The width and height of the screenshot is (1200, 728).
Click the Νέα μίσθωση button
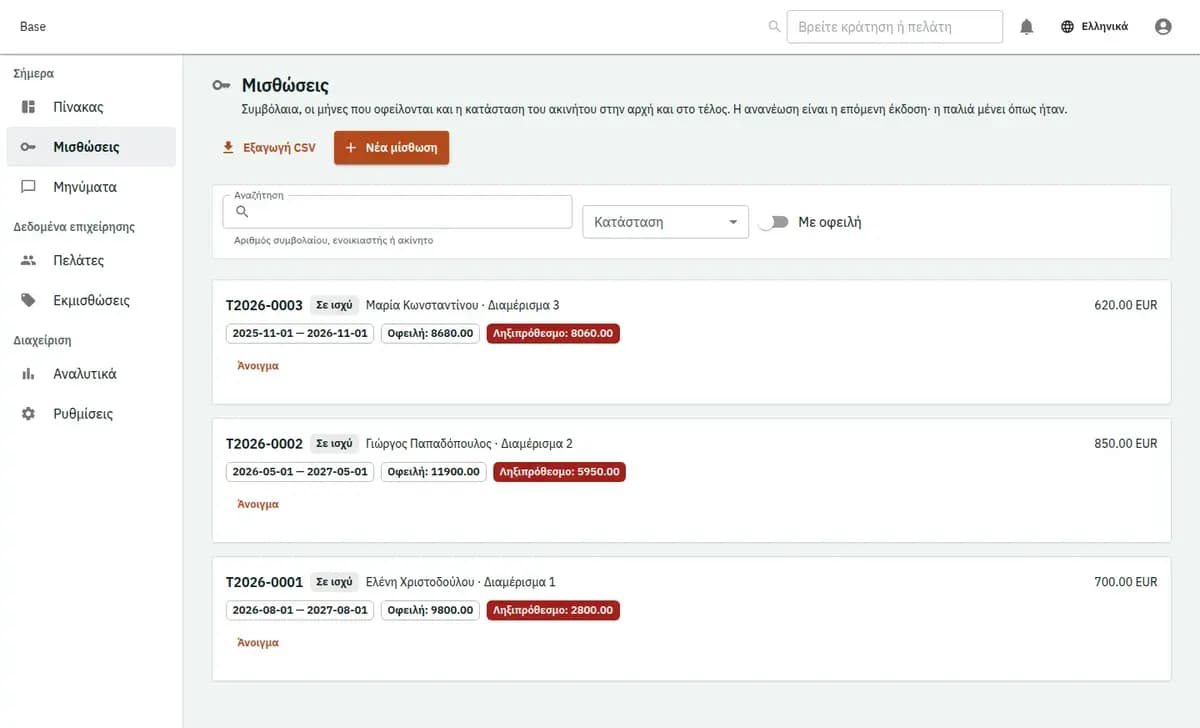(x=391, y=148)
